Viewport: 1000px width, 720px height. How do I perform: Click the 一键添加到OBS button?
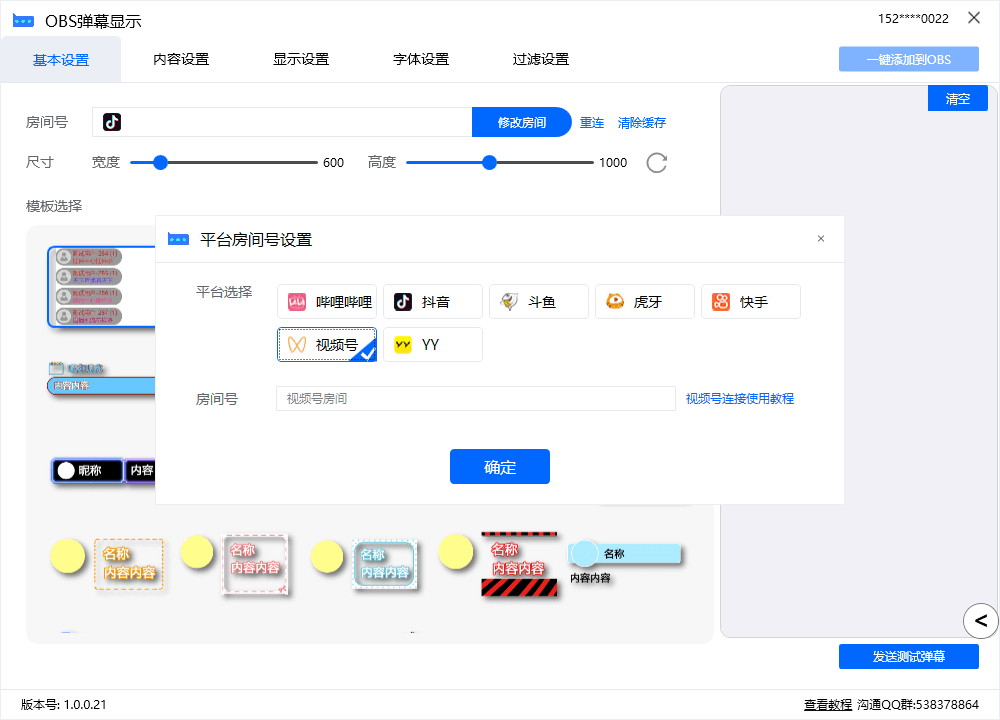click(908, 59)
